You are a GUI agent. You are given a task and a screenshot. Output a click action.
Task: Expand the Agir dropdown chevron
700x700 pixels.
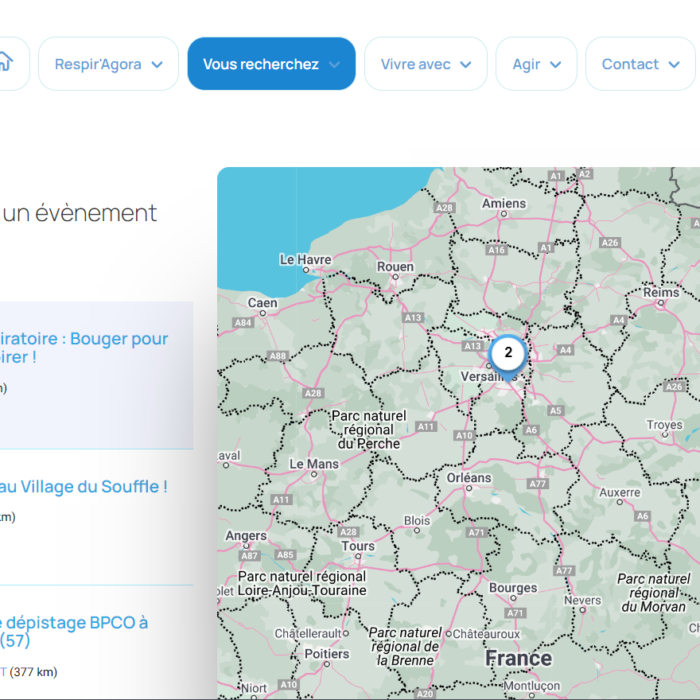(556, 65)
